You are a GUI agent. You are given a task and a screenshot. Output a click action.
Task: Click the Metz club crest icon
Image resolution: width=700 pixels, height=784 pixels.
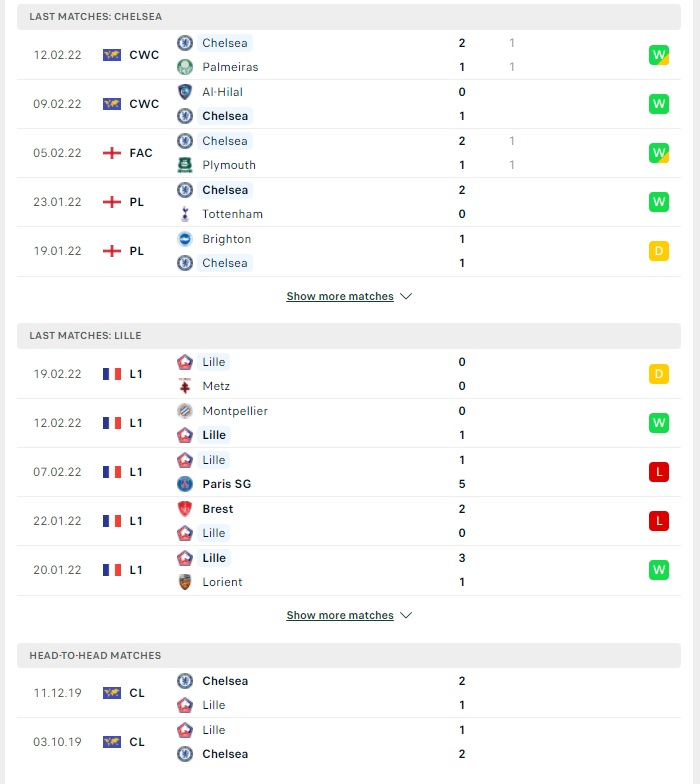185,386
